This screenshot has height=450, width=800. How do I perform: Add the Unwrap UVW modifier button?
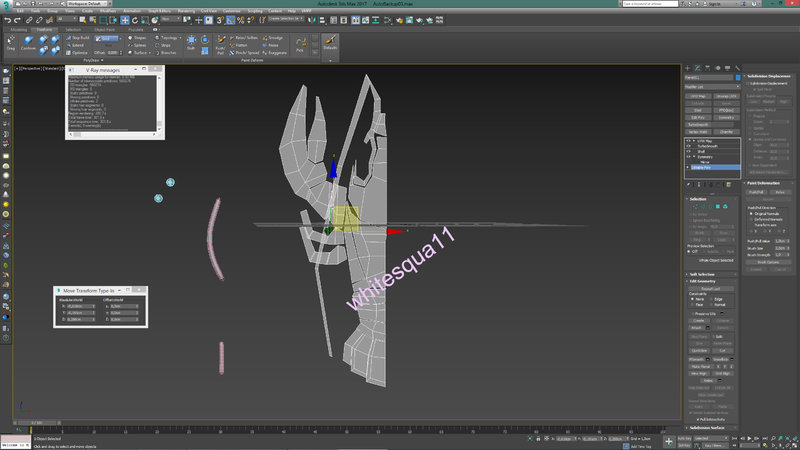click(726, 96)
